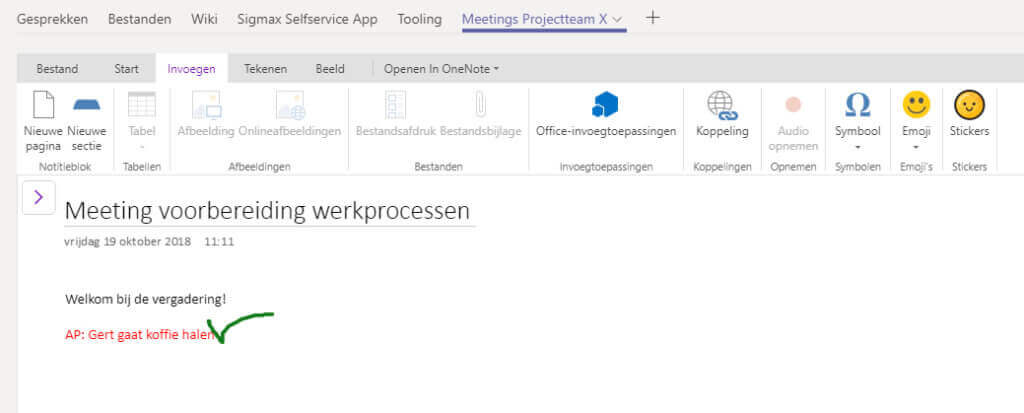
Task: Switch to the Tekenen ribbon tab
Action: point(265,69)
